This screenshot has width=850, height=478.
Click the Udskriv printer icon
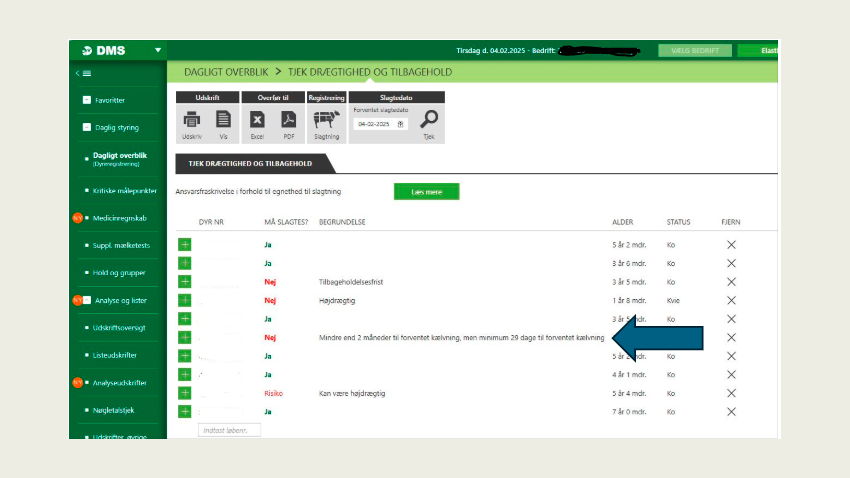pyautogui.click(x=191, y=119)
